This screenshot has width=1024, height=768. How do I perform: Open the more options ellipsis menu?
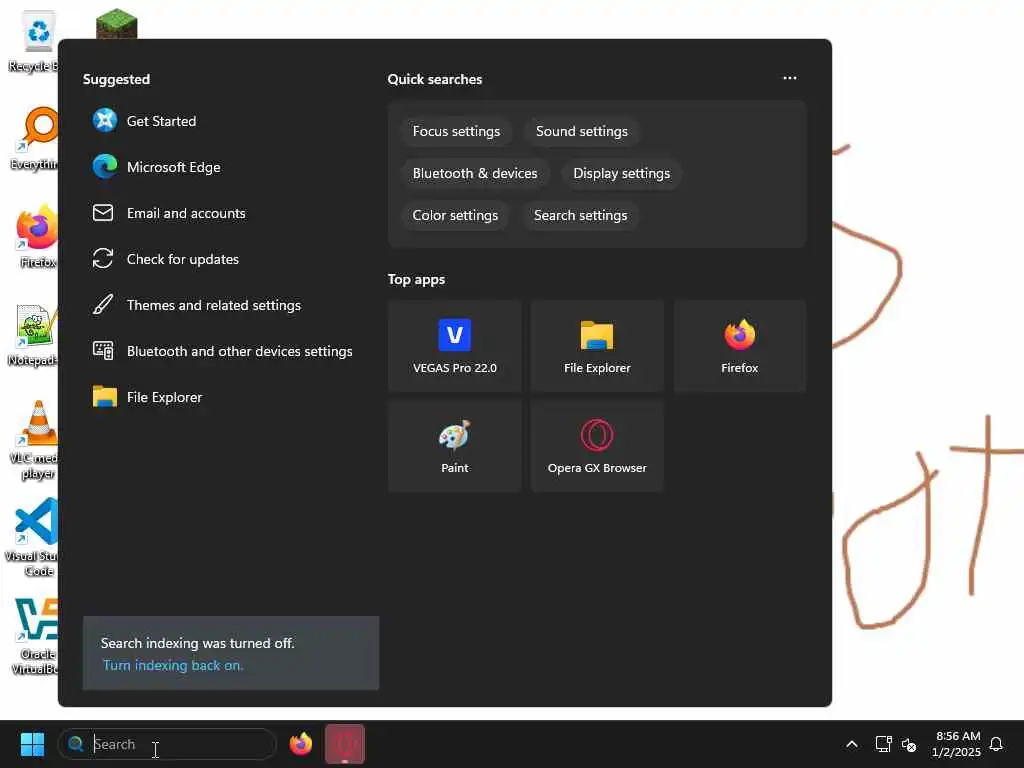point(790,78)
